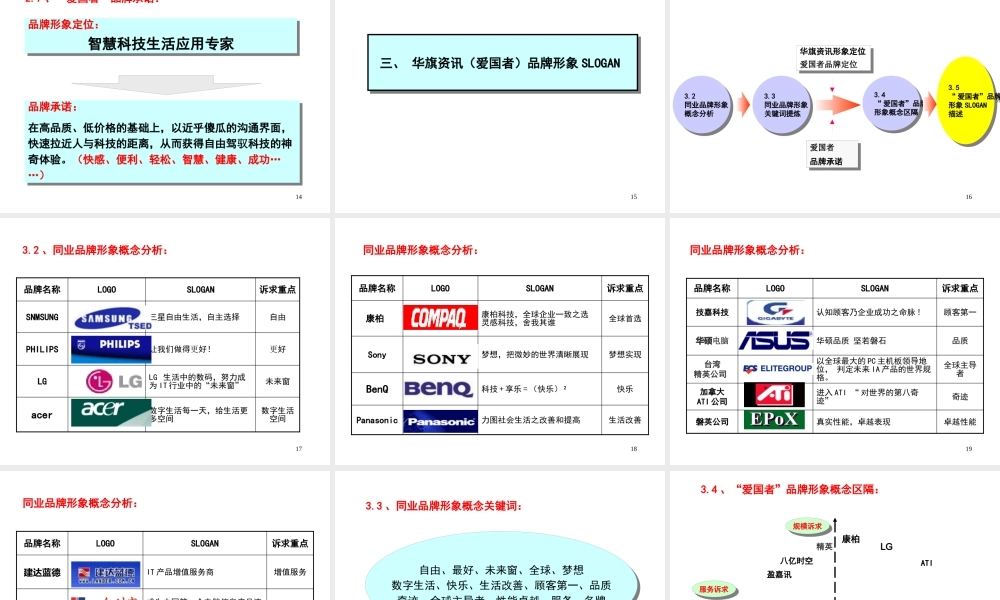Viewport: 1000px width, 600px height.
Task: Click the red ATI logo image
Action: tap(774, 395)
